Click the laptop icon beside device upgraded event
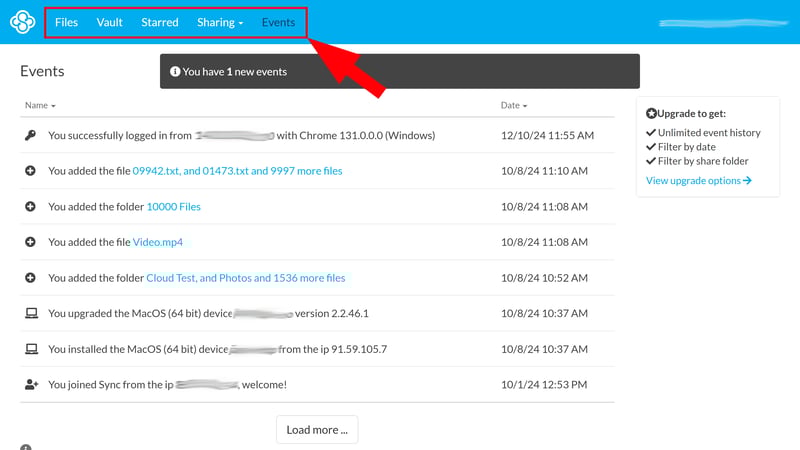 30,313
